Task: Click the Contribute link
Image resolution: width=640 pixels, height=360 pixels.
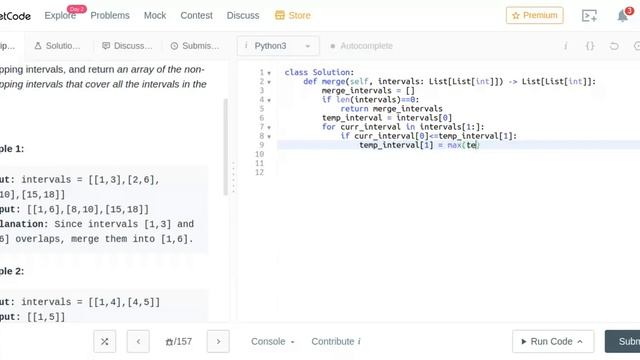Action: (x=336, y=341)
